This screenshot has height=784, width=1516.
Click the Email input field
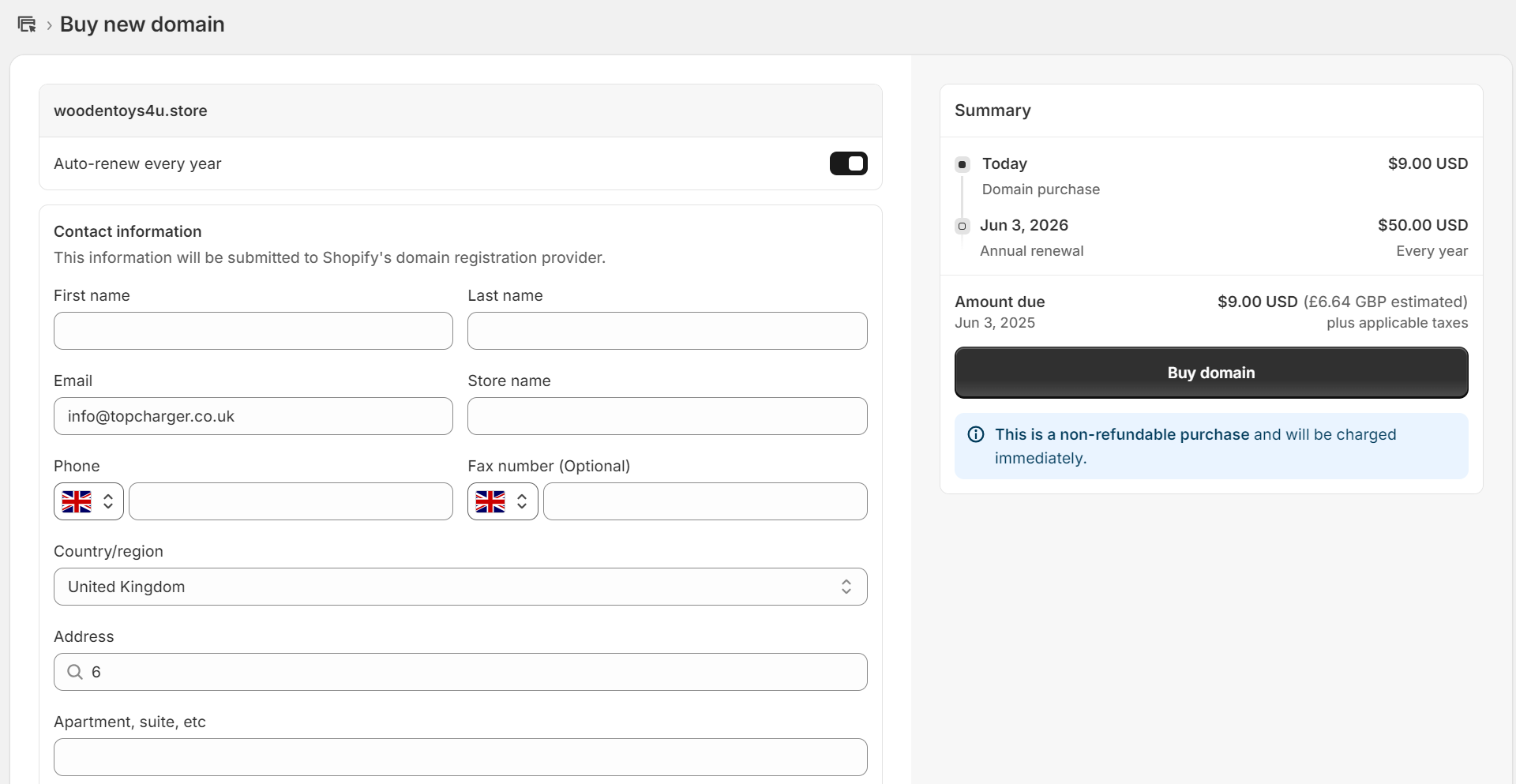[253, 416]
